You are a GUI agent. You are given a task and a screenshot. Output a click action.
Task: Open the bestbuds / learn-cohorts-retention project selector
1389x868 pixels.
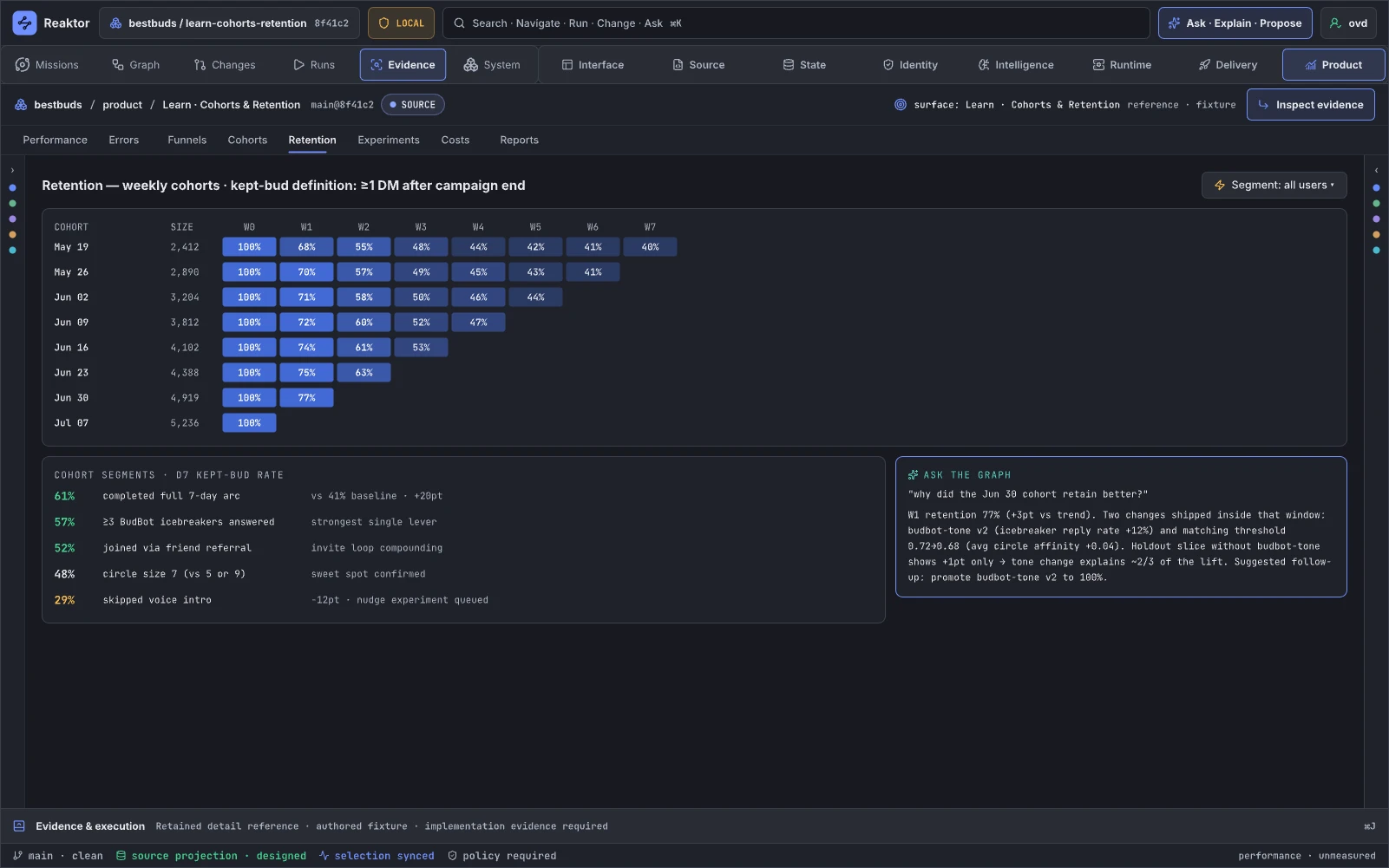[x=230, y=23]
